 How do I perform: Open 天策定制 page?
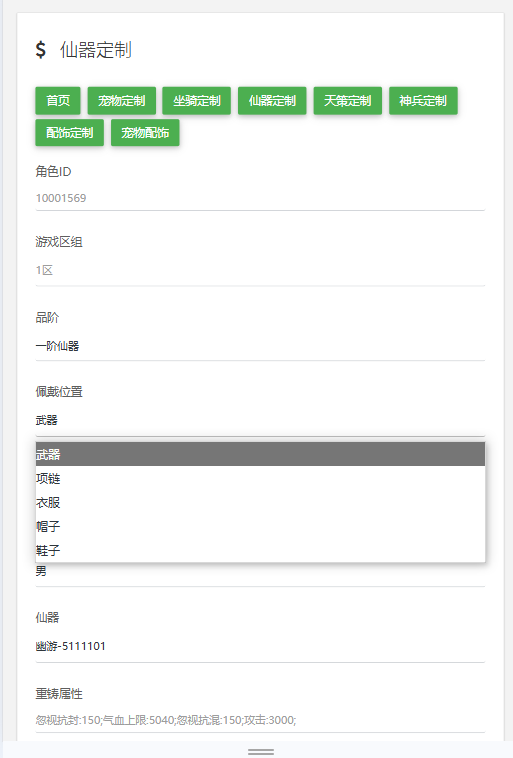348,101
